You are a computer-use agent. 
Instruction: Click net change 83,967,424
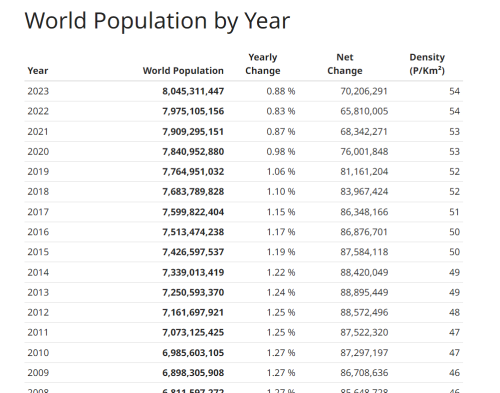point(364,192)
